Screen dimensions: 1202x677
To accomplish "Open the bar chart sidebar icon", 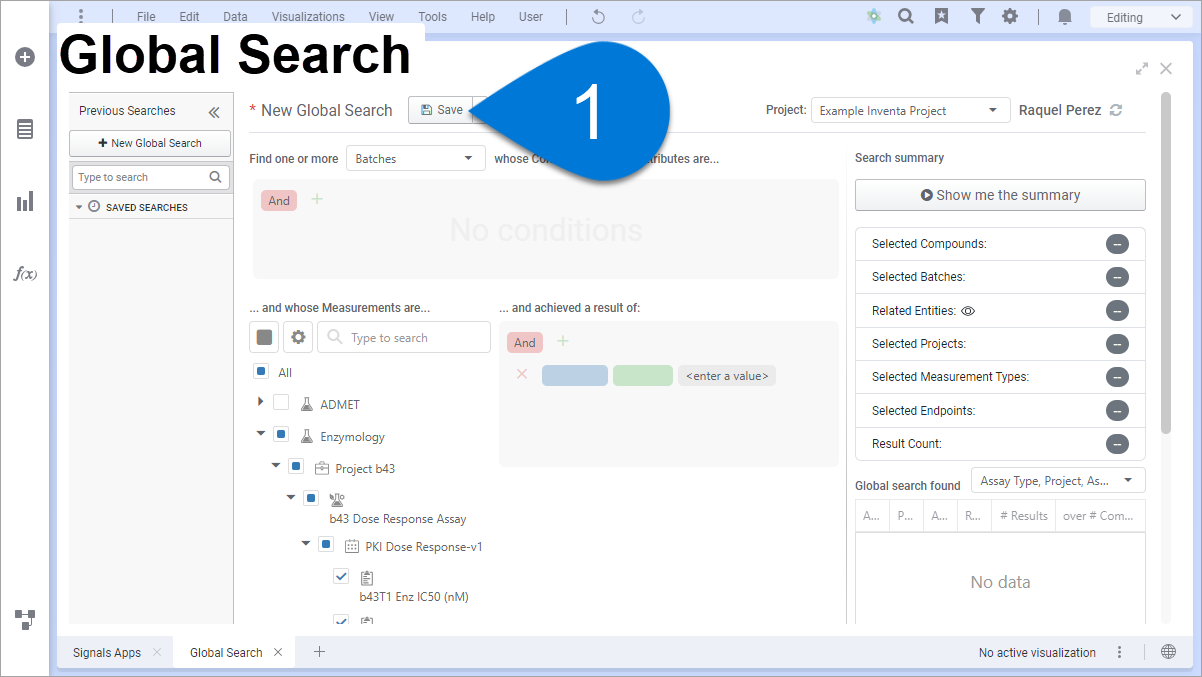I will pos(25,201).
